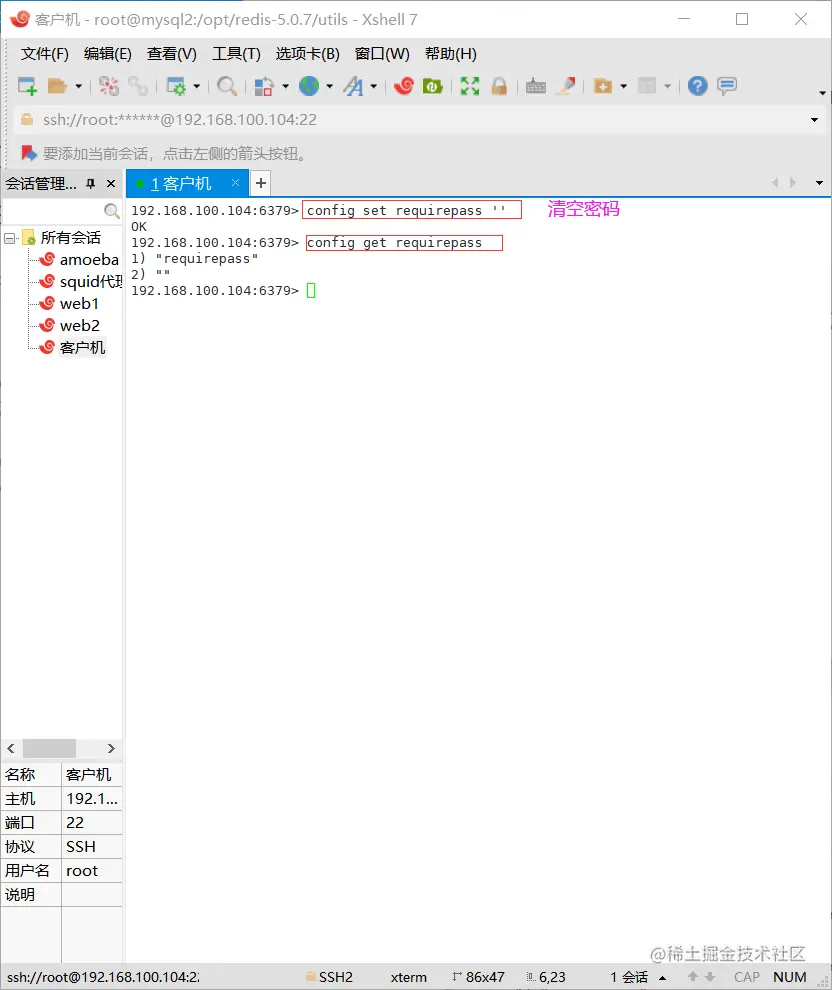The width and height of the screenshot is (832, 990).
Task: Expand the new folder icon dropdown arrow
Action: [624, 86]
